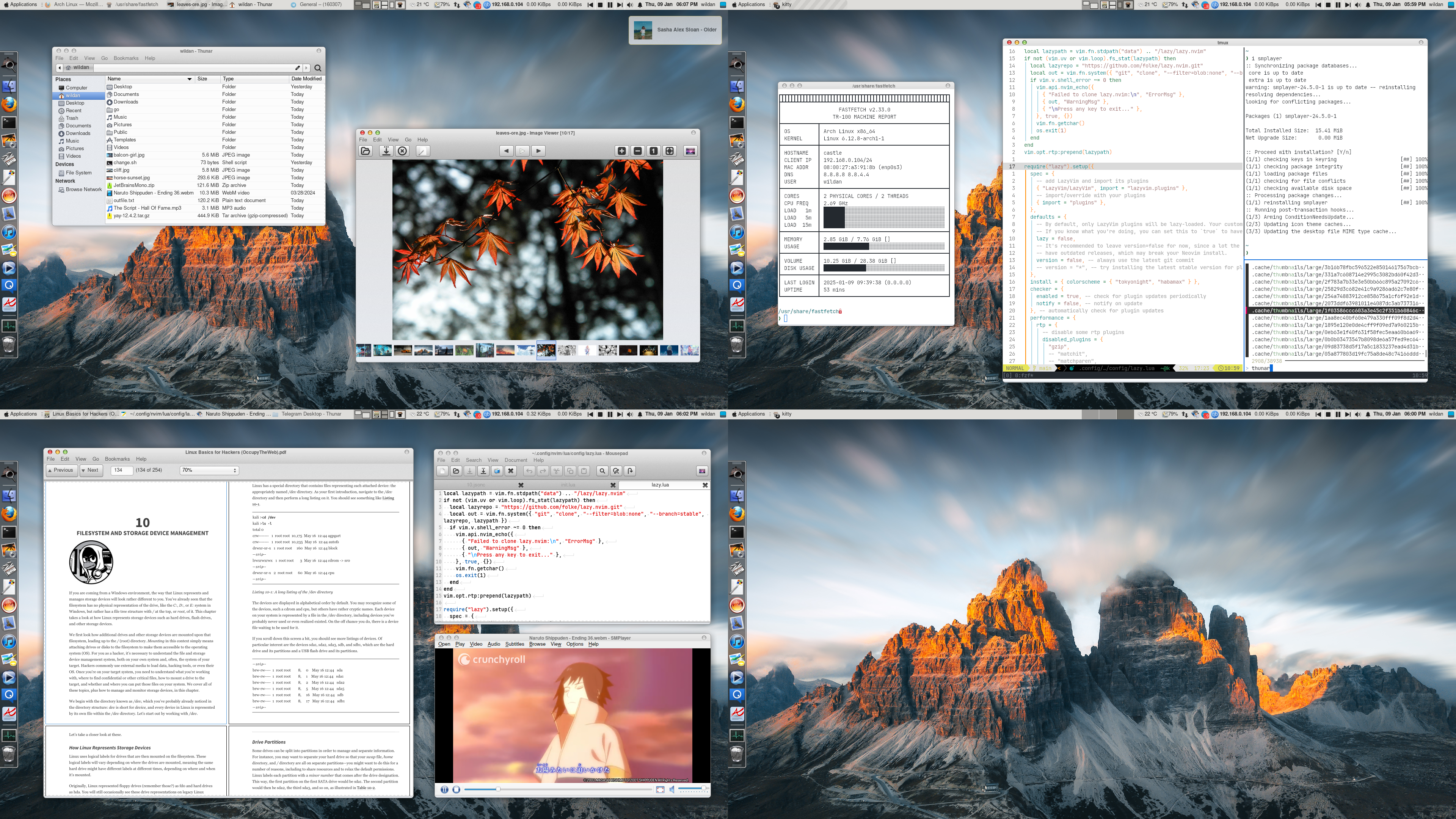Click 'Telegram Desktop - Thunar' taskbar button

[x=308, y=414]
